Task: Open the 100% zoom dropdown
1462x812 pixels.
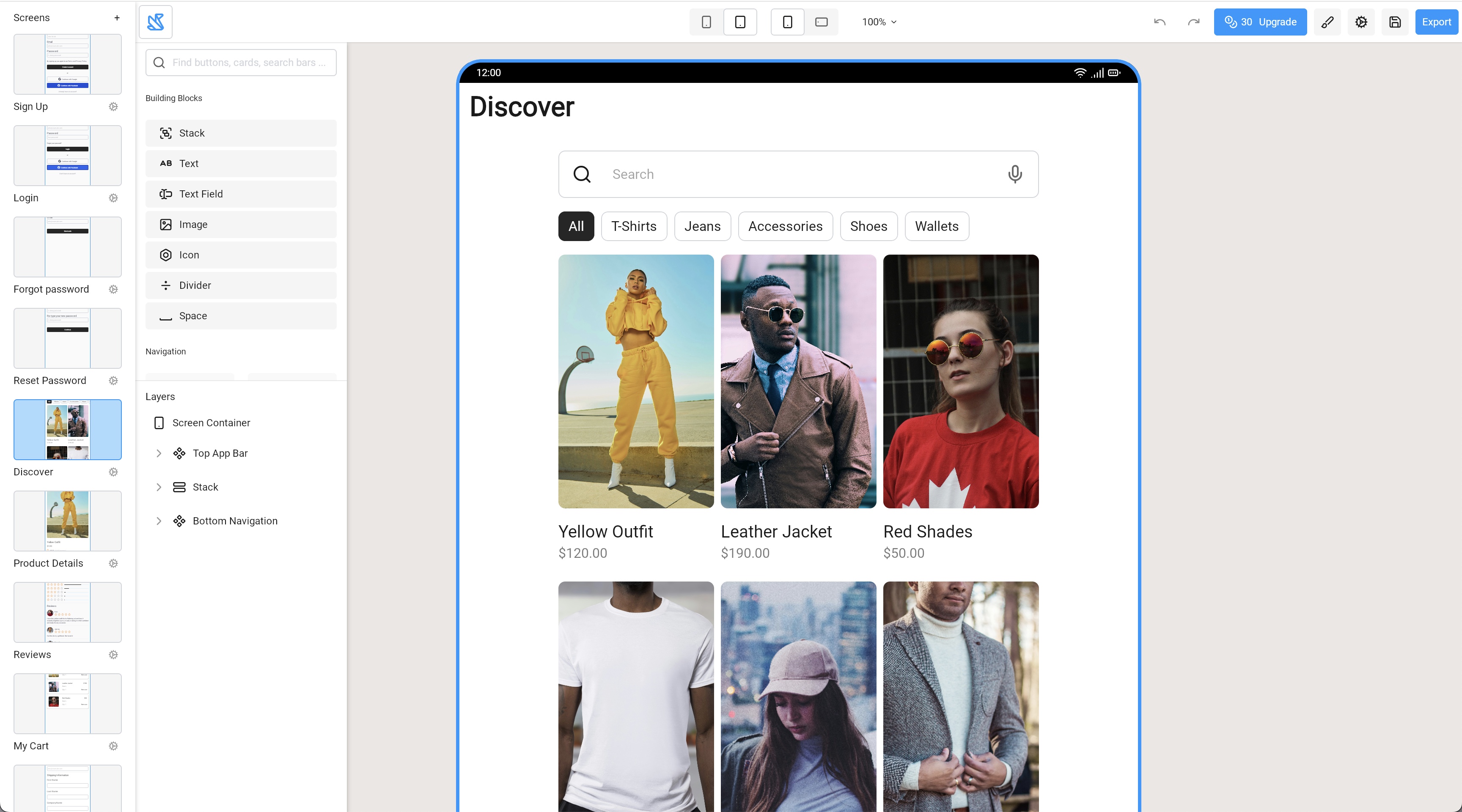Action: (879, 22)
